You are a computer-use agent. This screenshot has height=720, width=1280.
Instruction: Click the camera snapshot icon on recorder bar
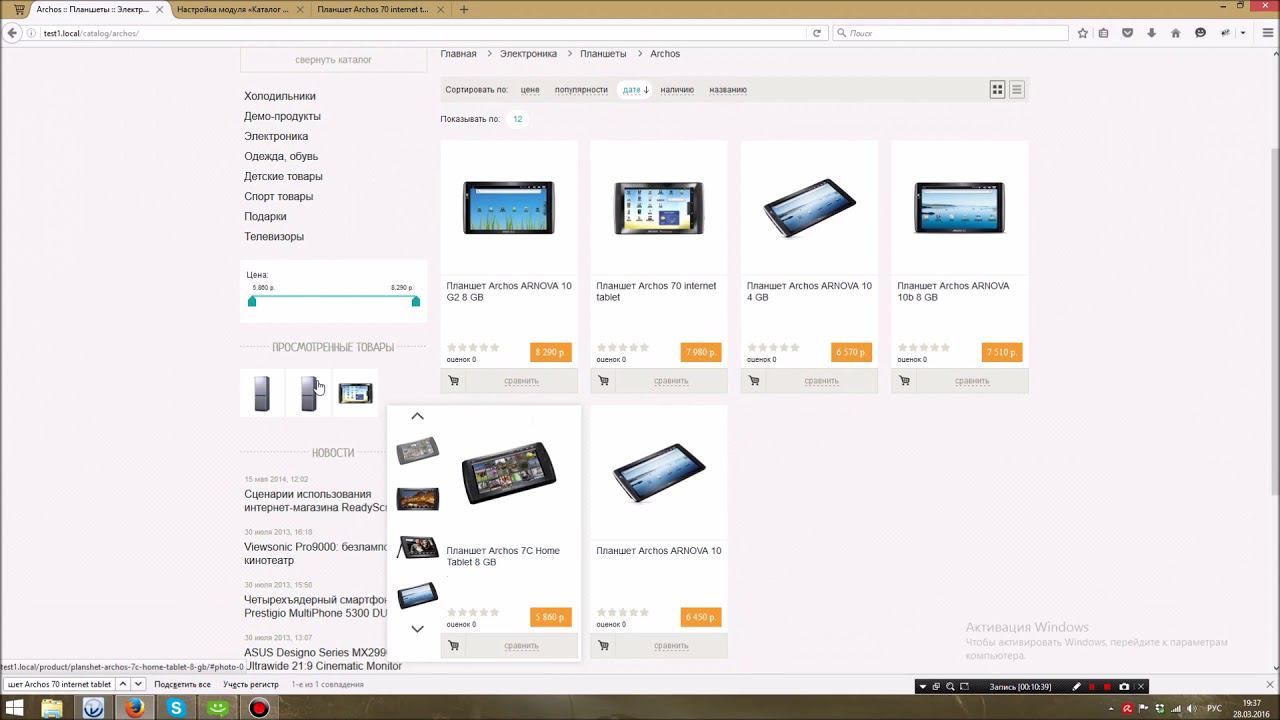click(x=1124, y=687)
